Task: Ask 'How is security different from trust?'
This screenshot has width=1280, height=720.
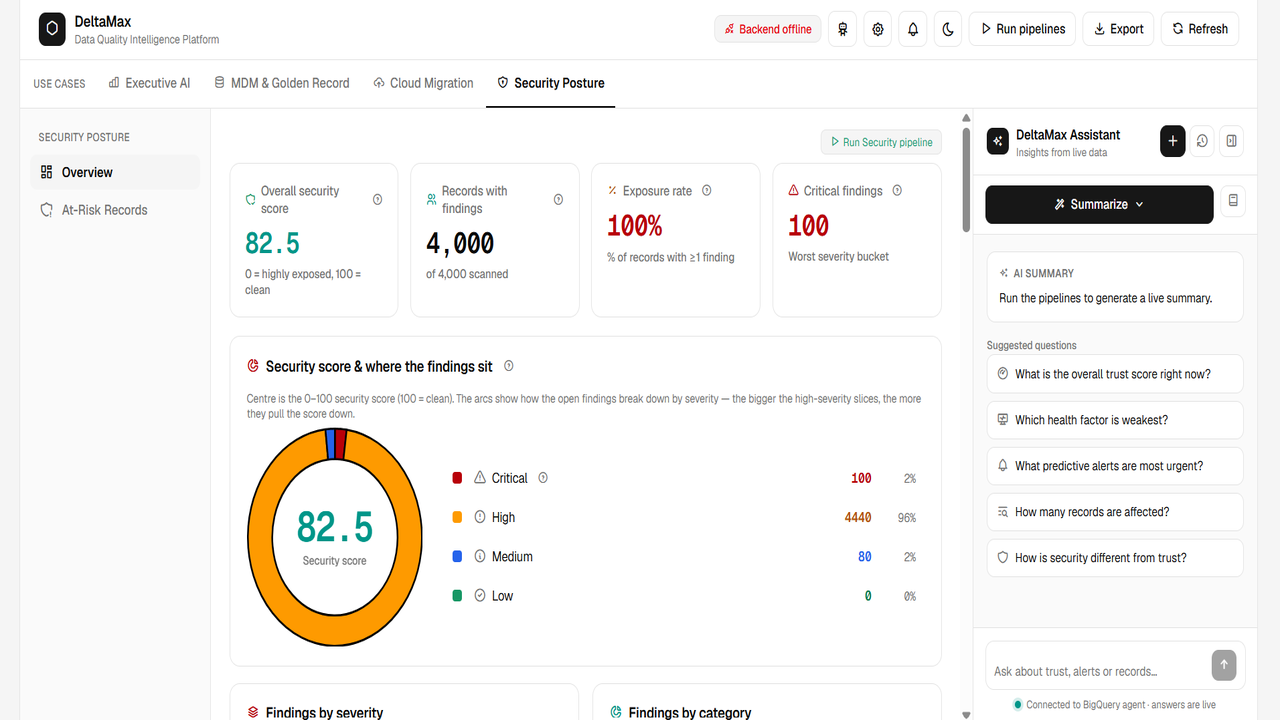Action: (x=1115, y=558)
